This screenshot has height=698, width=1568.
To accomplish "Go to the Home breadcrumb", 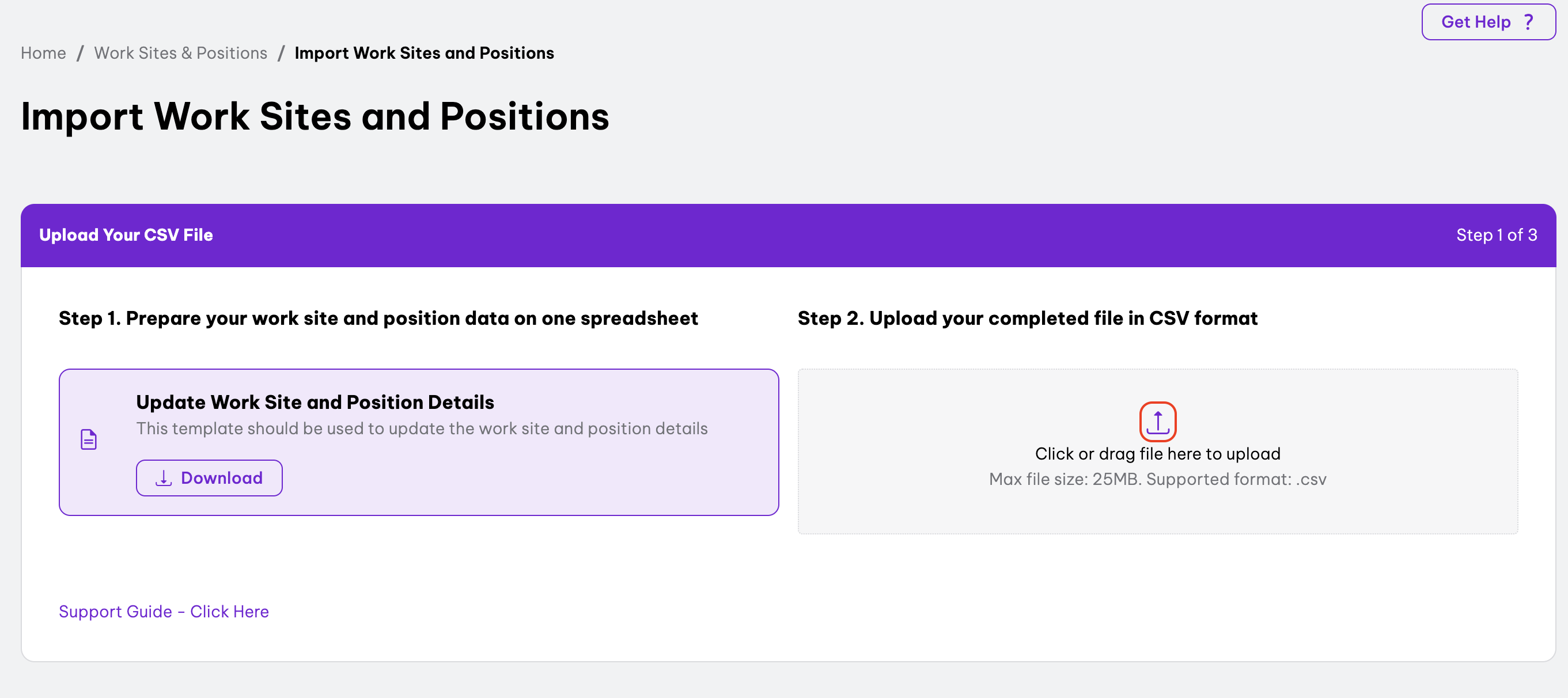I will pyautogui.click(x=43, y=53).
